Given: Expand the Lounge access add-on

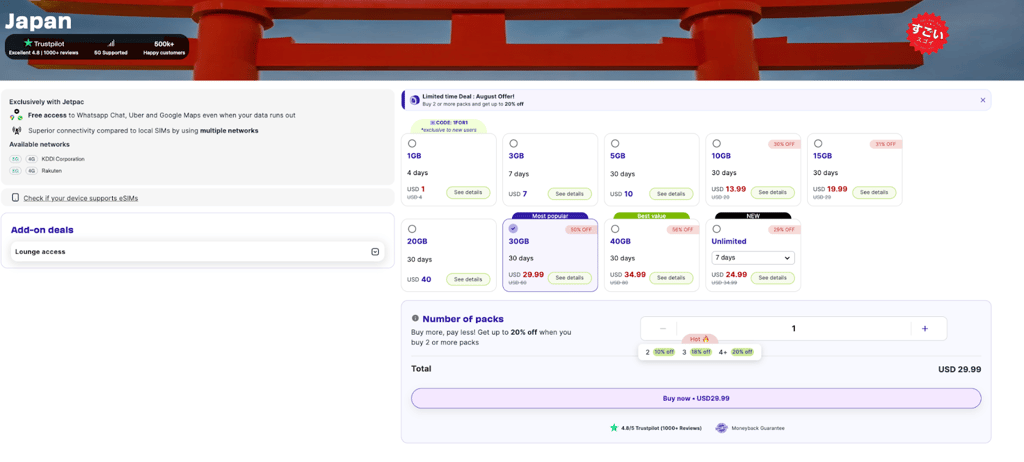Looking at the screenshot, I should click(x=197, y=252).
